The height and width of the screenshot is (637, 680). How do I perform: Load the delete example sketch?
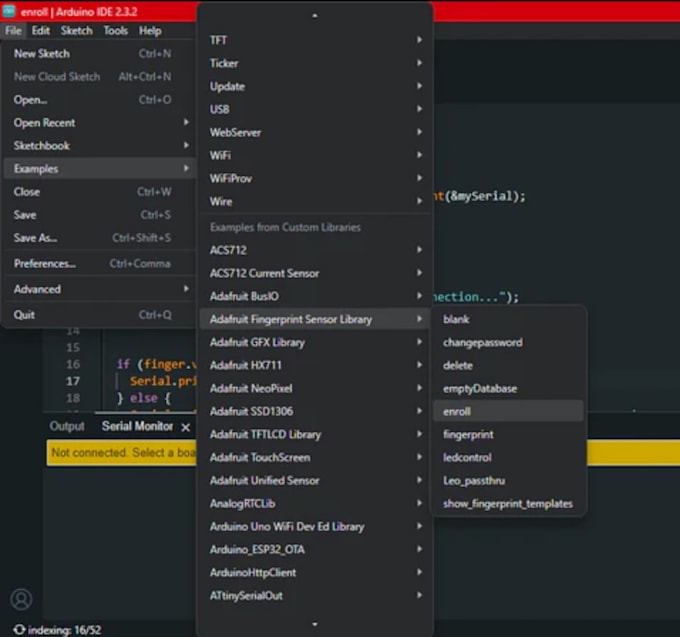508,365
